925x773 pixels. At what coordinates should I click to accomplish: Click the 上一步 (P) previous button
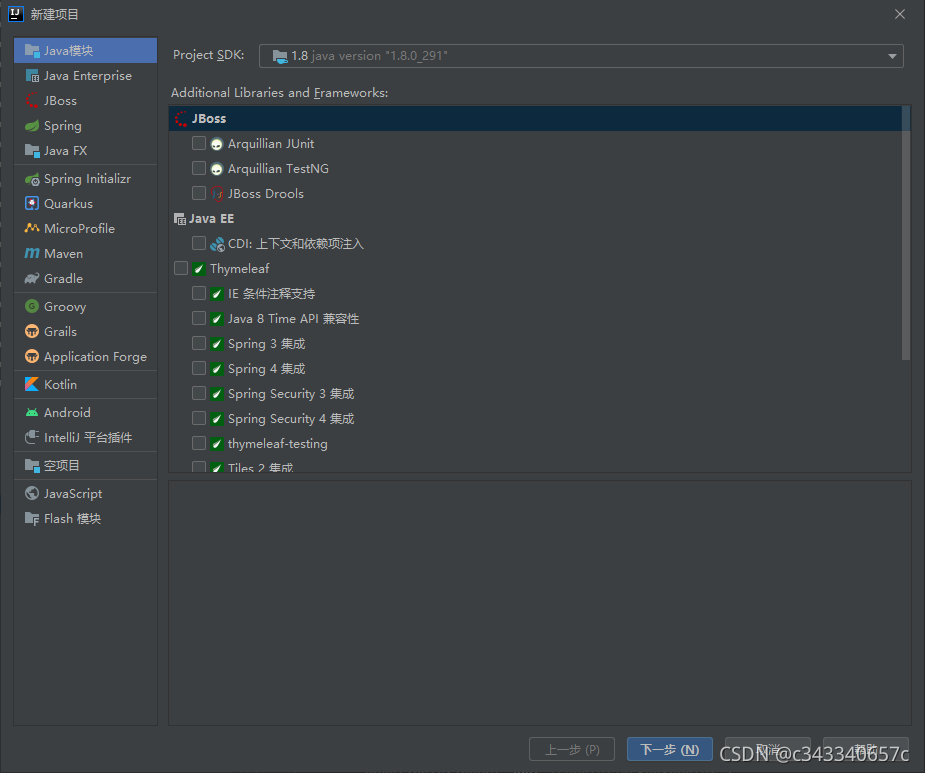click(572, 749)
